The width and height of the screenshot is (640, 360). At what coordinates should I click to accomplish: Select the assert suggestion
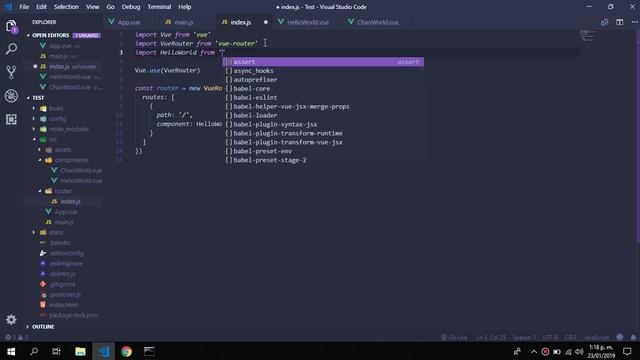click(x=323, y=62)
